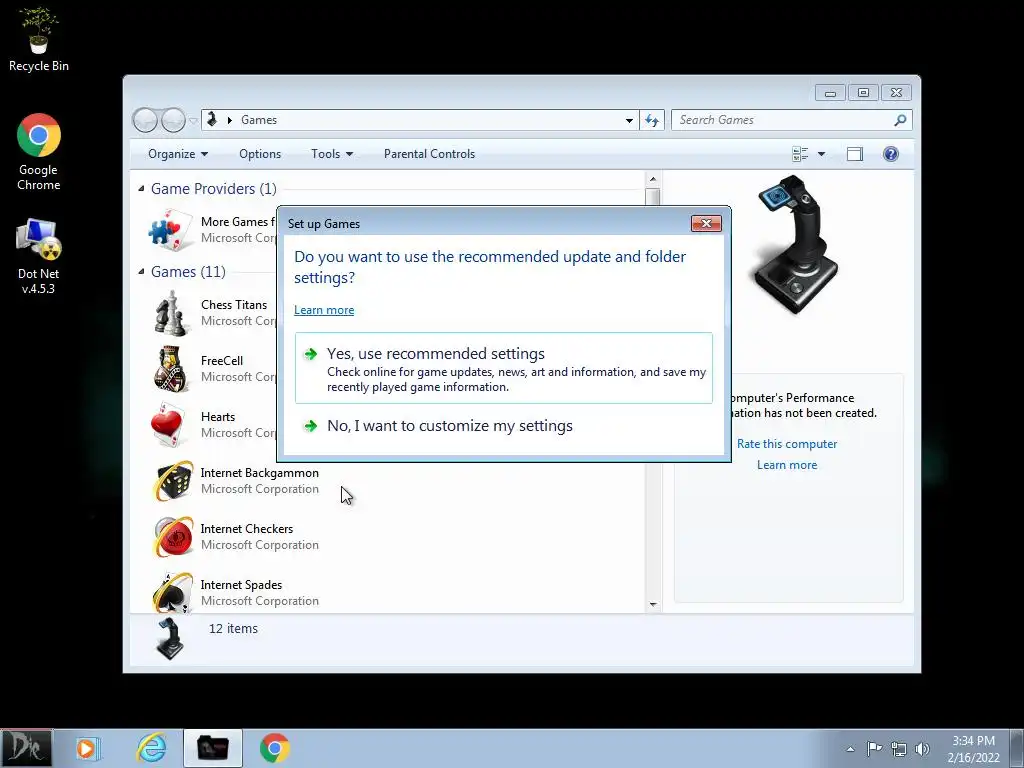The width and height of the screenshot is (1024, 768).
Task: Select the Chess Titans icon
Action: pyautogui.click(x=171, y=313)
